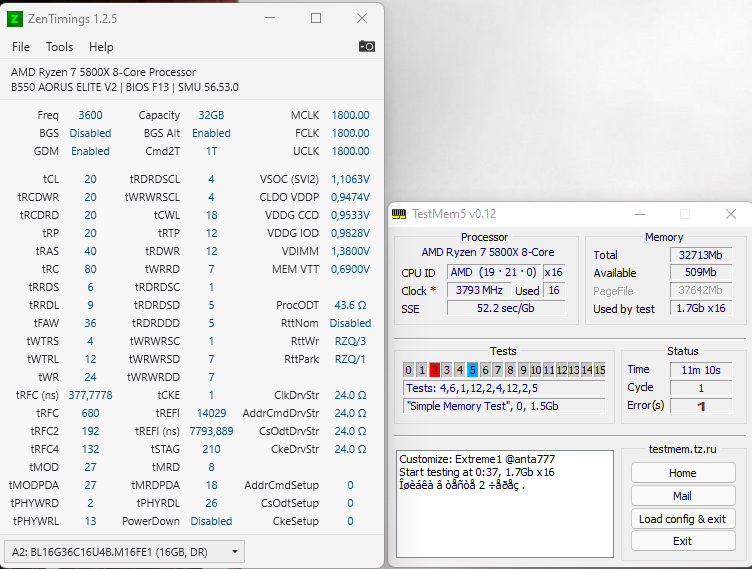Click the FCLK 1800.00 value
This screenshot has height=569, width=752.
[351, 133]
